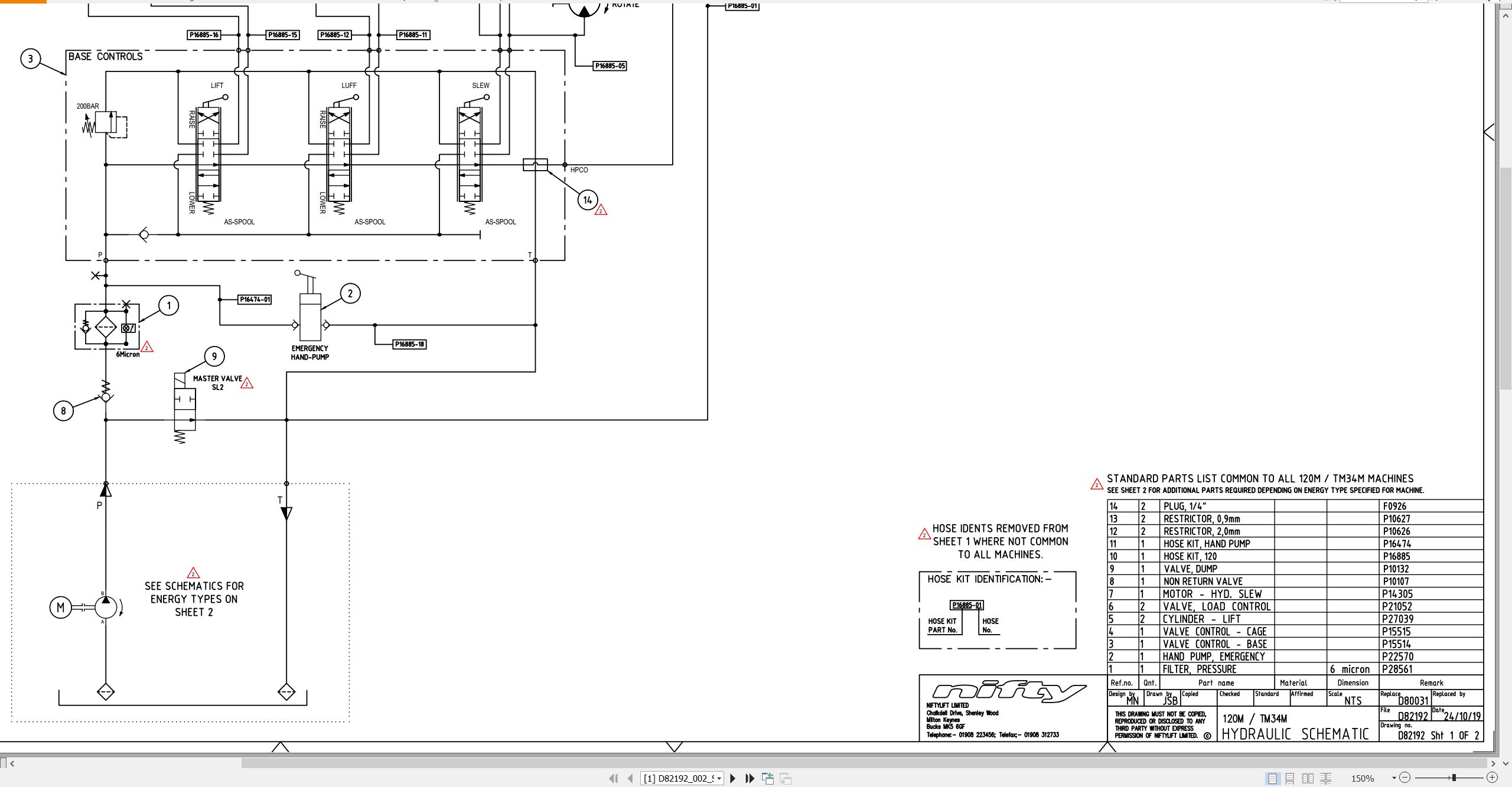Viewport: 1512px width, 787px height.
Task: Click the vertical scrollbar up arrow
Action: pyautogui.click(x=1506, y=15)
